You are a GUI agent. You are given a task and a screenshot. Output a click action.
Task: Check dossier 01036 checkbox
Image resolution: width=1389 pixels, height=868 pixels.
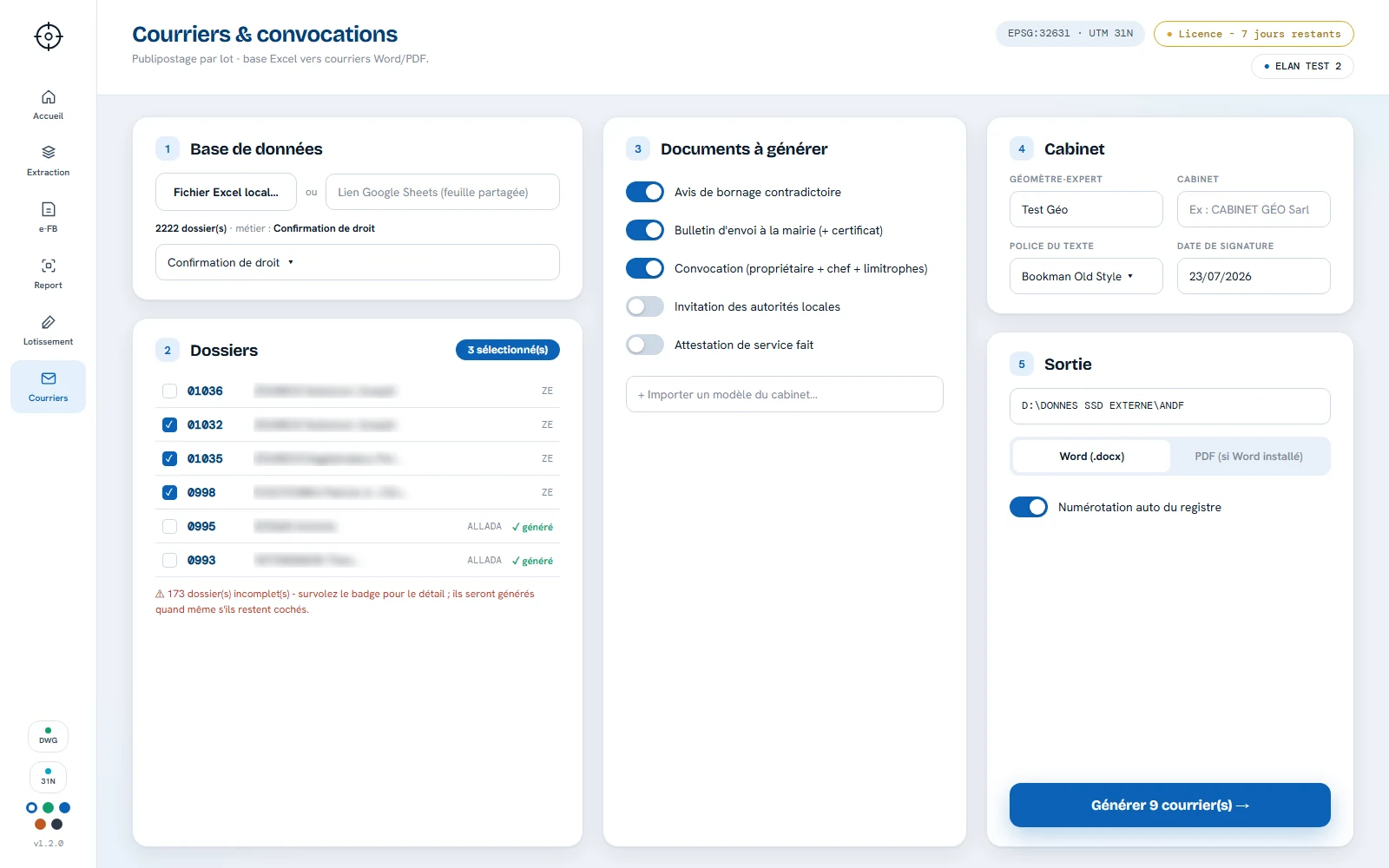170,391
